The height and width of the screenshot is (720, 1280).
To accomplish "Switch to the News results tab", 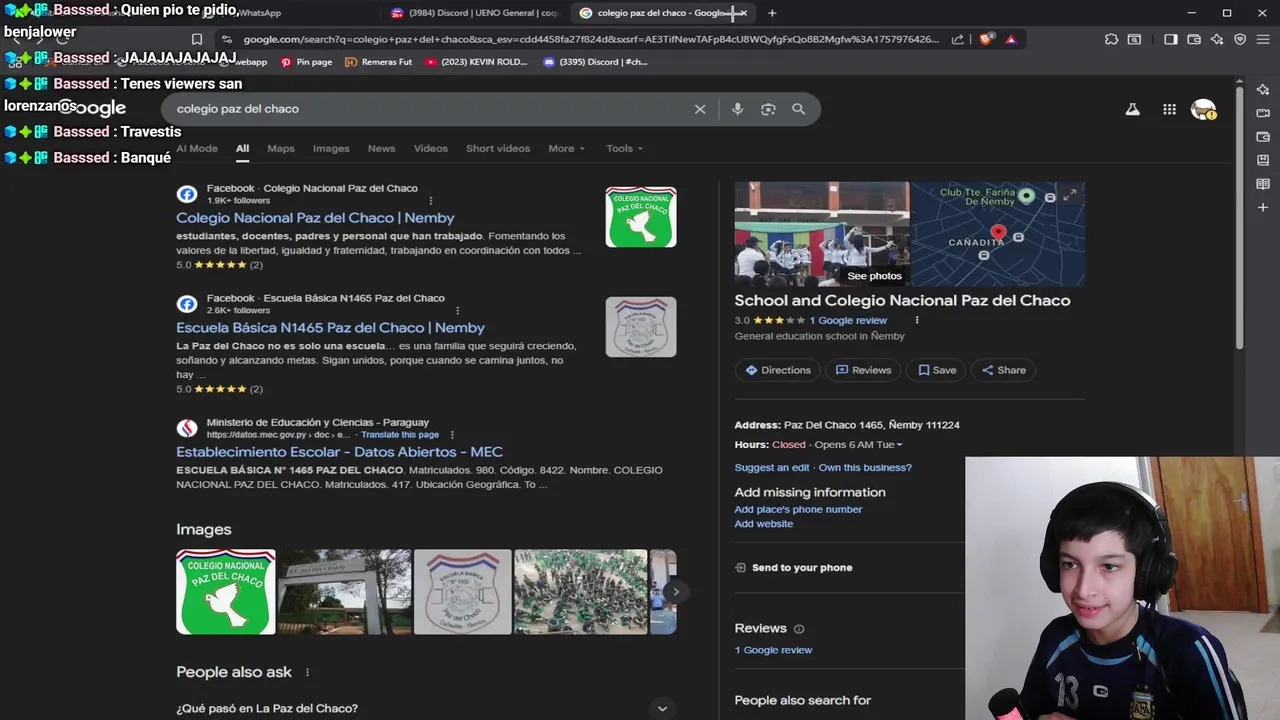I will [x=381, y=148].
